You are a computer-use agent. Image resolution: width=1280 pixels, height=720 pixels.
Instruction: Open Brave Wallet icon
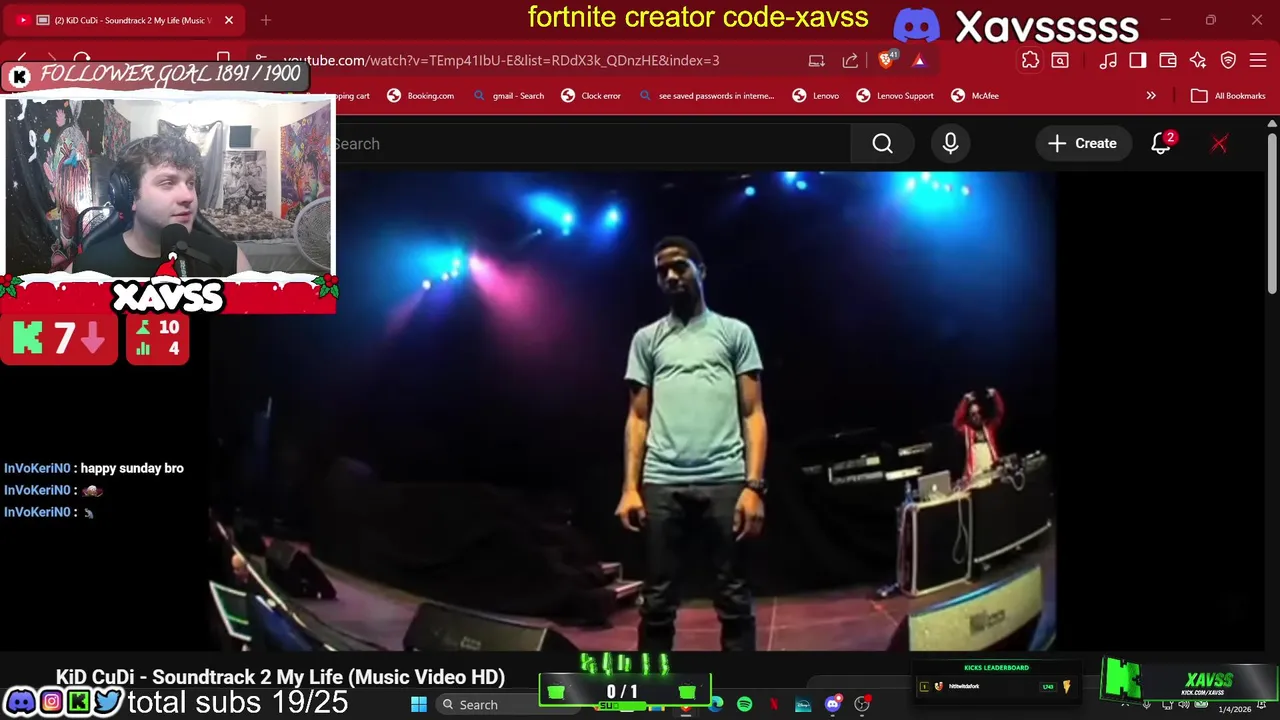(1168, 61)
